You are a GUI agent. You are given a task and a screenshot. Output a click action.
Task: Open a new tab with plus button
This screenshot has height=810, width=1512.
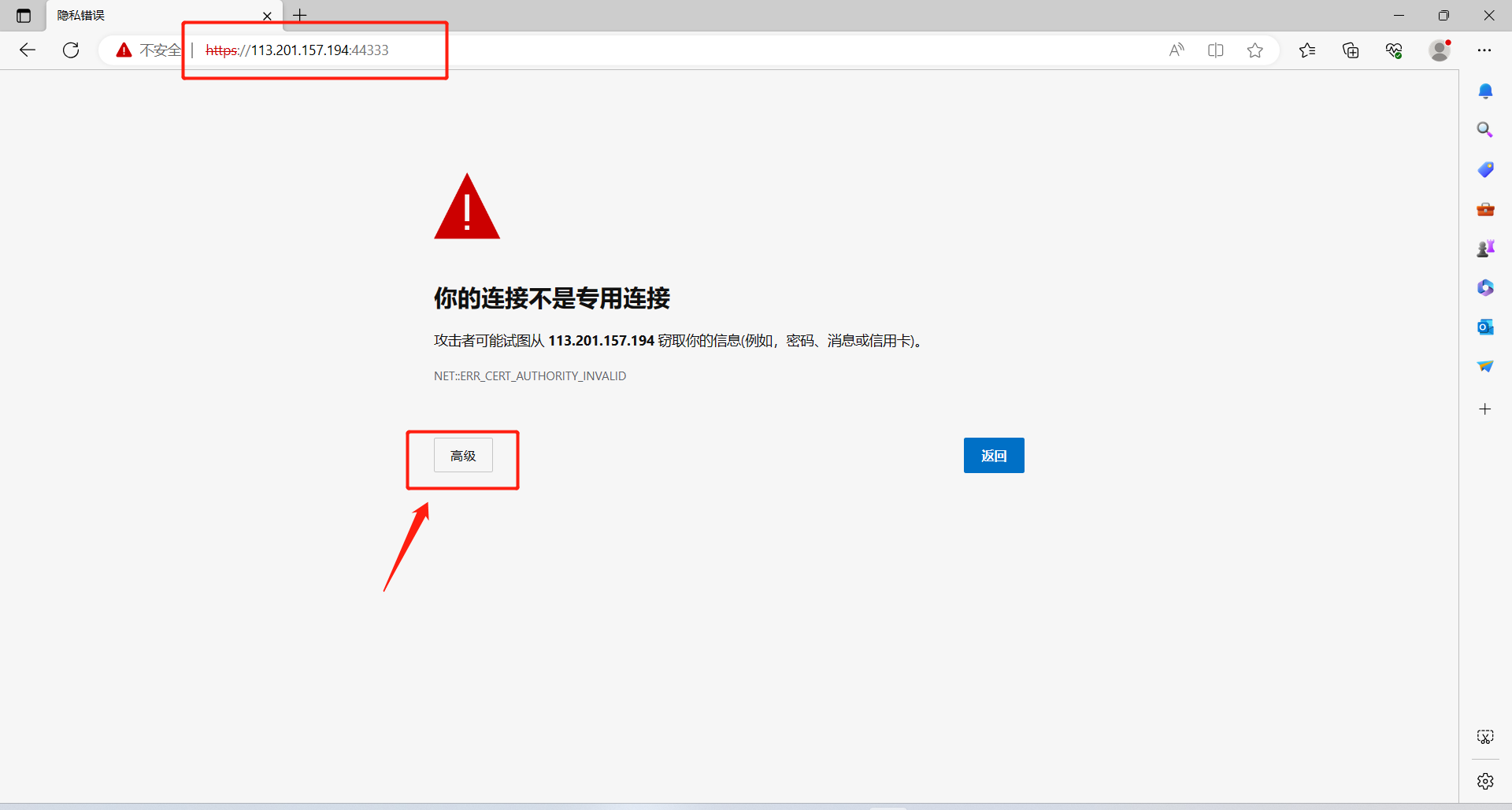click(x=300, y=15)
